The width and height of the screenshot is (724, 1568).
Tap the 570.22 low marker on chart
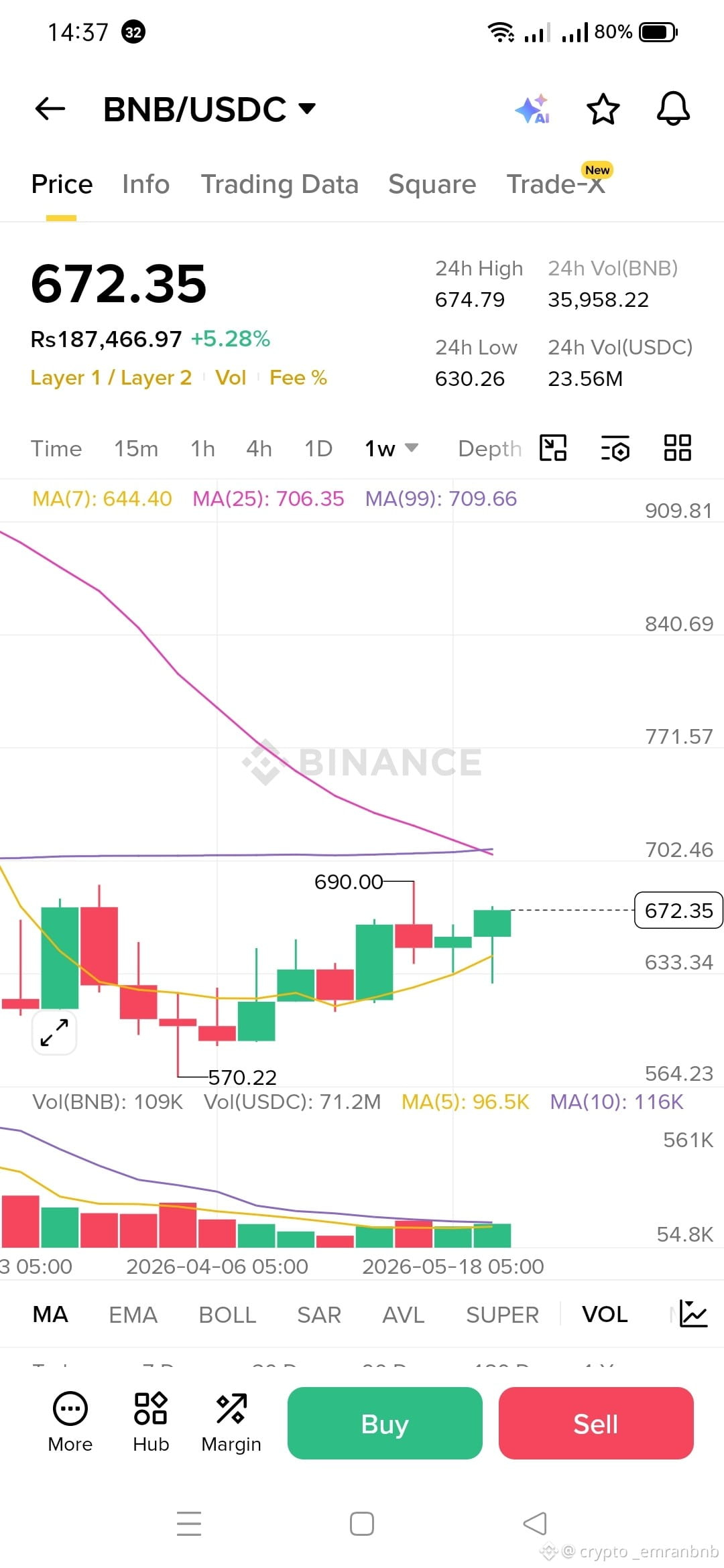243,1077
